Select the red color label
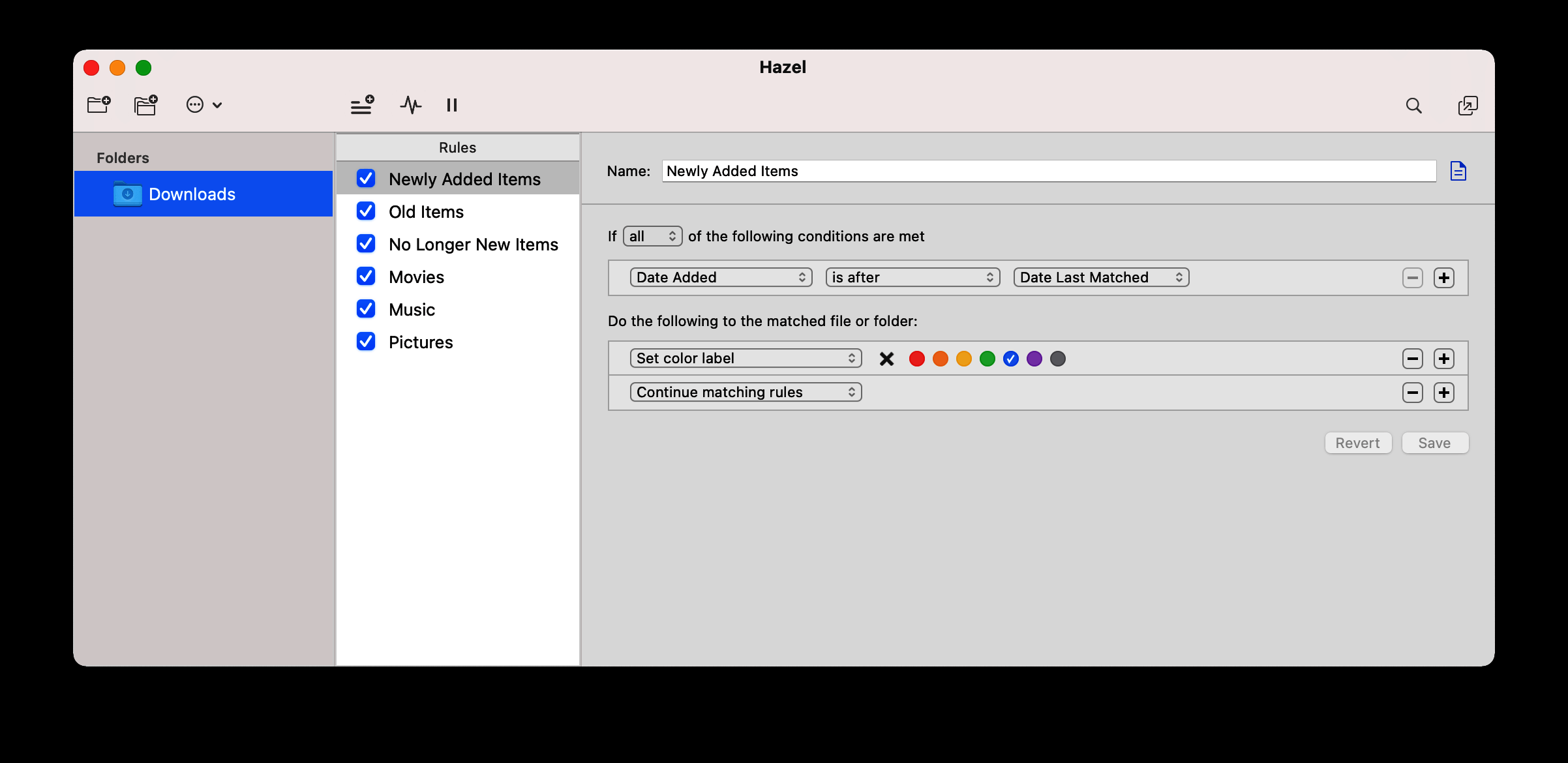This screenshot has width=1568, height=763. (x=917, y=359)
